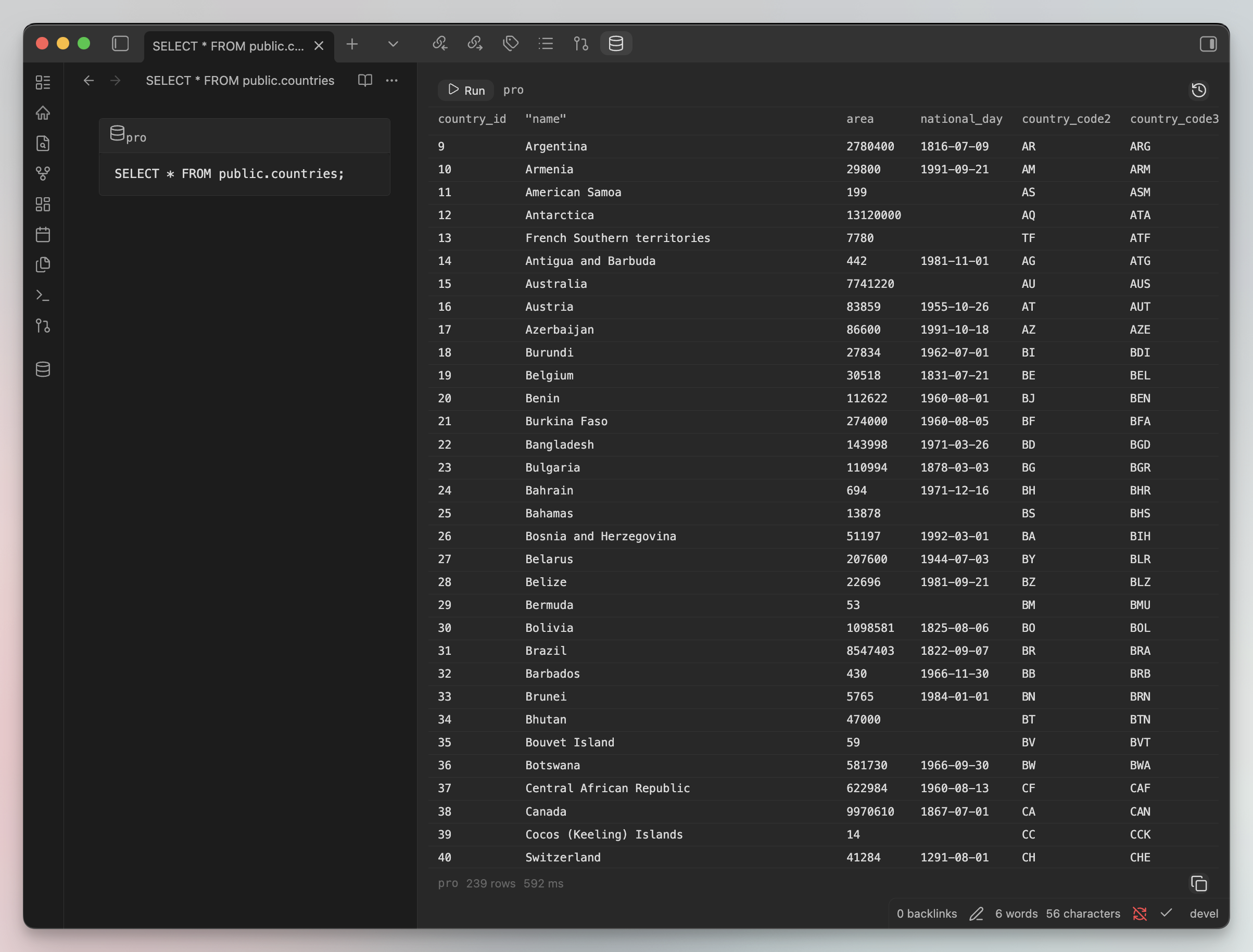Click the 239 rows result count

click(x=491, y=883)
